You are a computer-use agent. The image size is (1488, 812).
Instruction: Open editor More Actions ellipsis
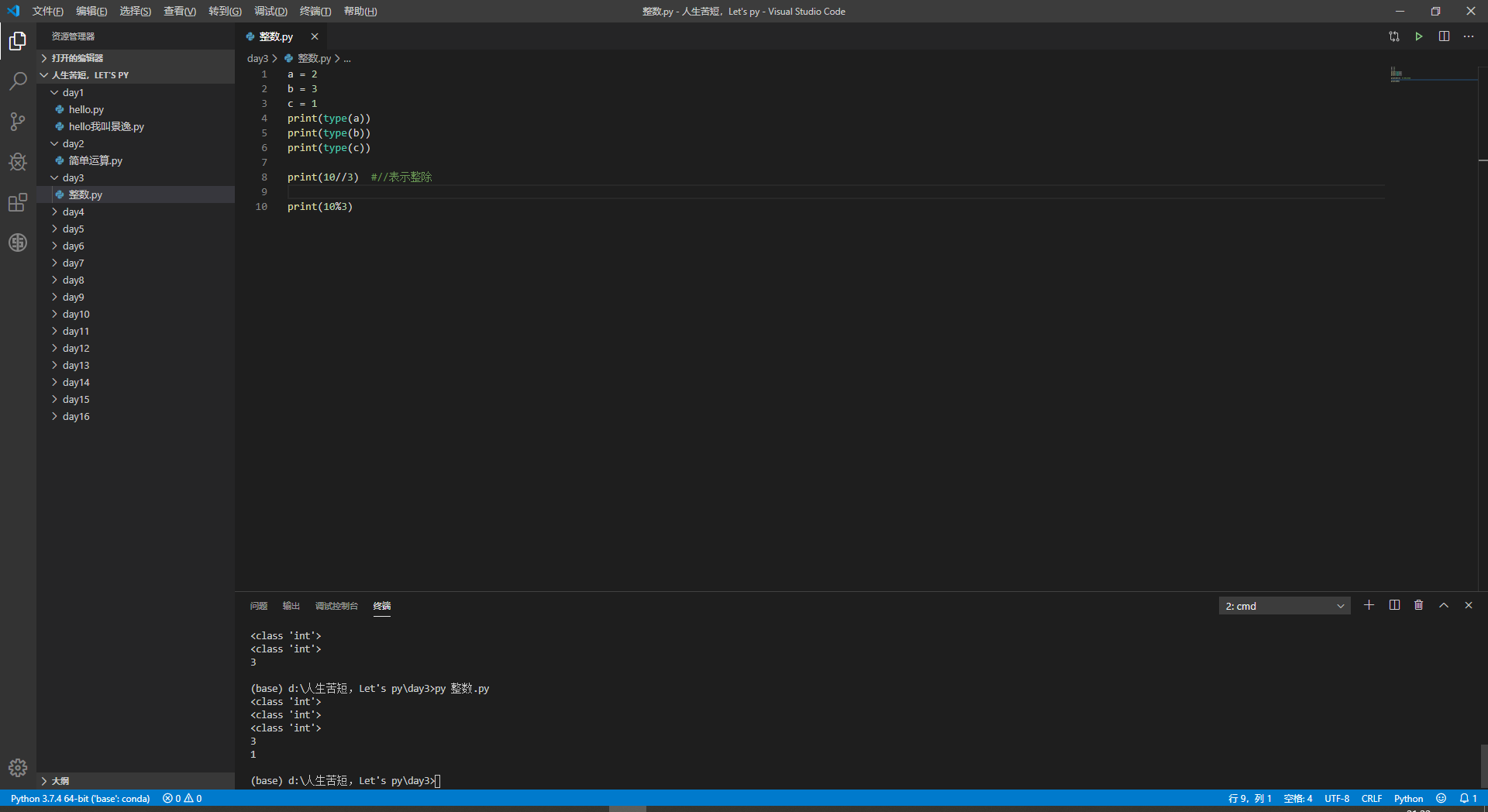tap(1469, 36)
